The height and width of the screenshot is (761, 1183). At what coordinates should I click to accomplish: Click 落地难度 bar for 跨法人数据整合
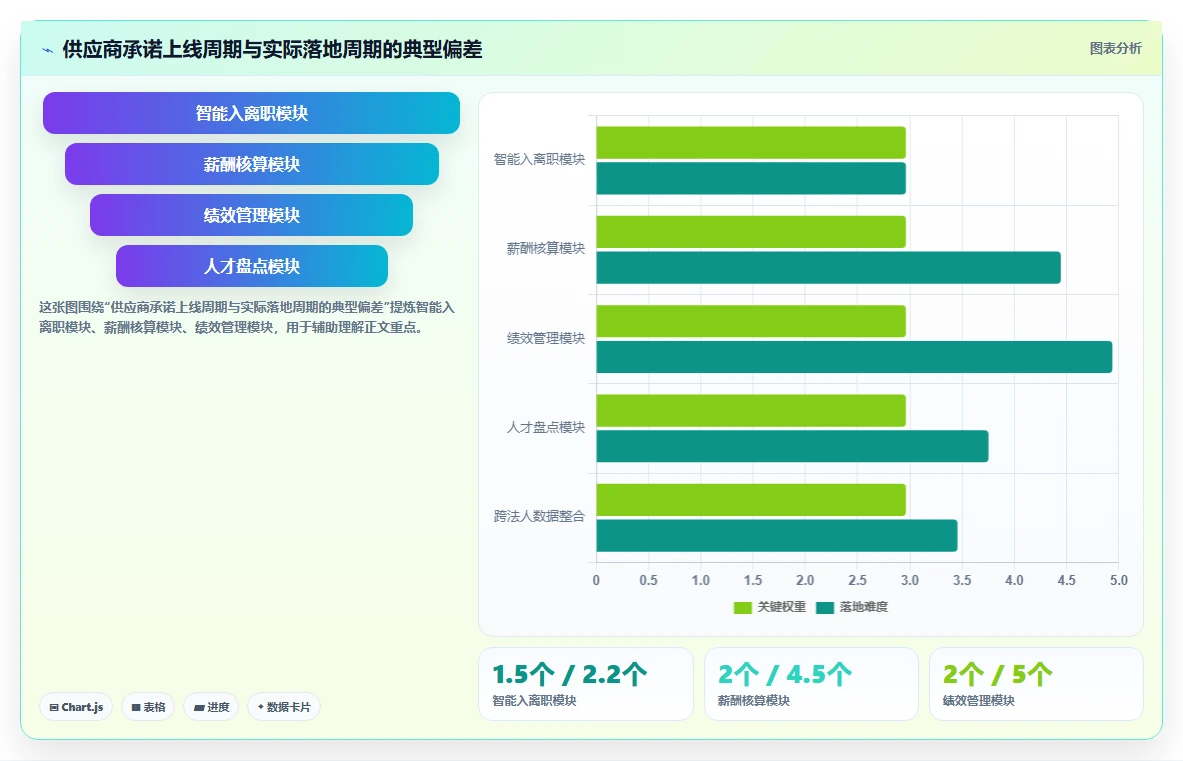[777, 535]
